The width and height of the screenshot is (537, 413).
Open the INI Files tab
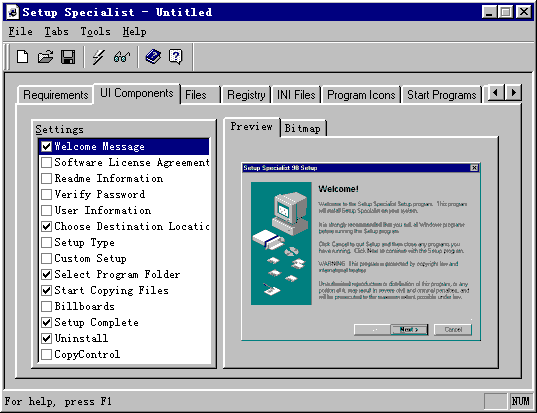pyautogui.click(x=296, y=95)
